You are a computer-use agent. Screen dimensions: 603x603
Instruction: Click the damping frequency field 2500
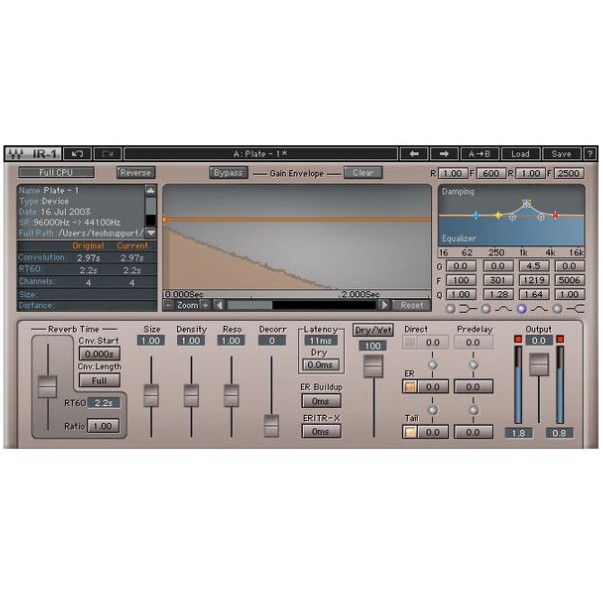tap(569, 173)
